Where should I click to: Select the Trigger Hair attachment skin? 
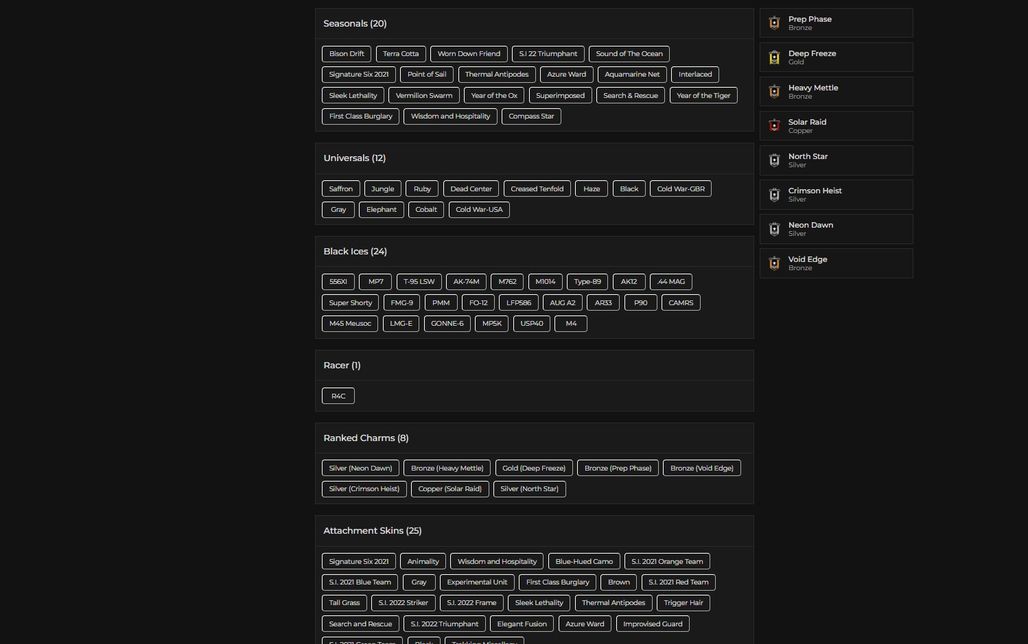click(x=683, y=603)
